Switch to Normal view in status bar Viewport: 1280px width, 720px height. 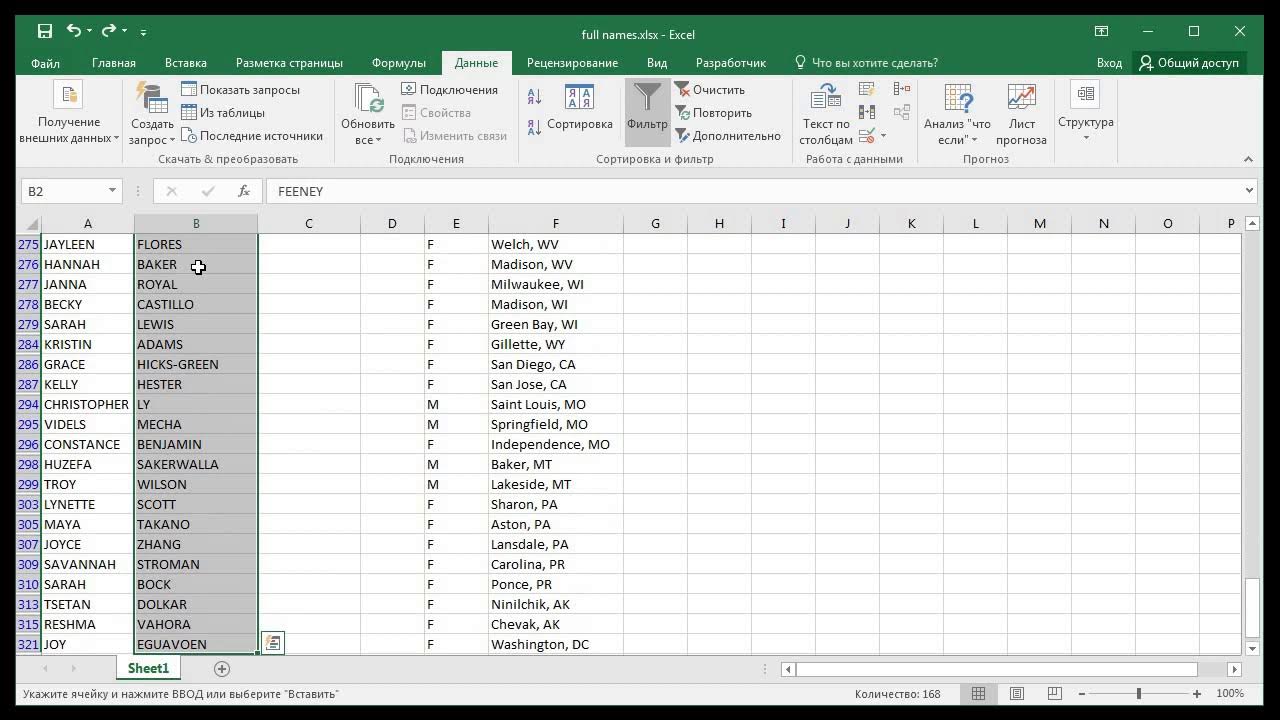979,693
